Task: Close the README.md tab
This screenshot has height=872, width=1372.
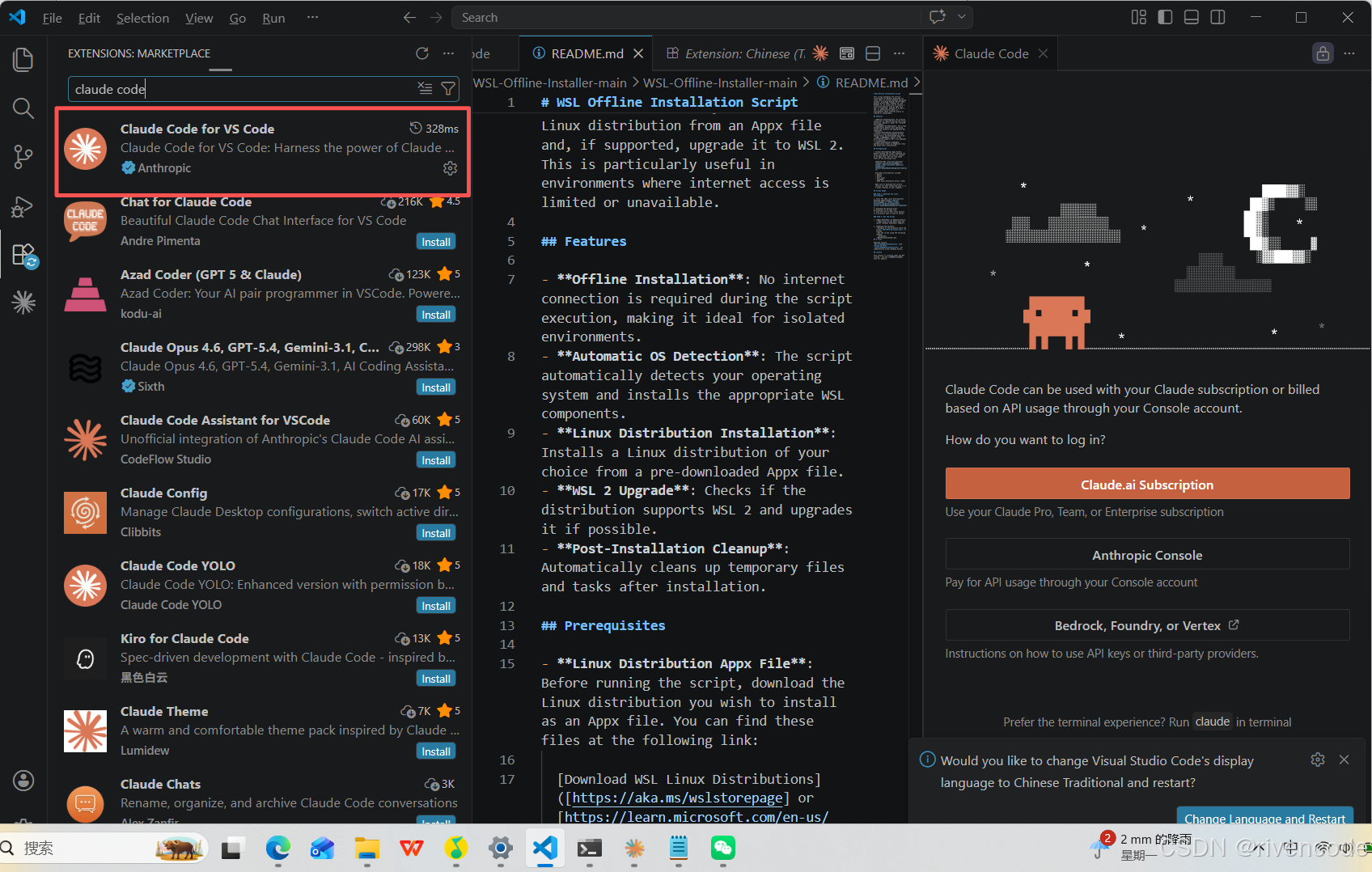Action: click(x=638, y=53)
